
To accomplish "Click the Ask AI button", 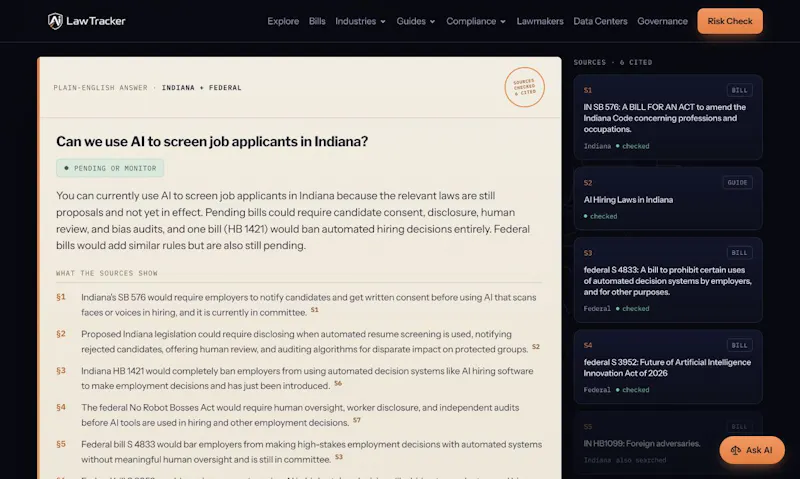I will tap(752, 450).
